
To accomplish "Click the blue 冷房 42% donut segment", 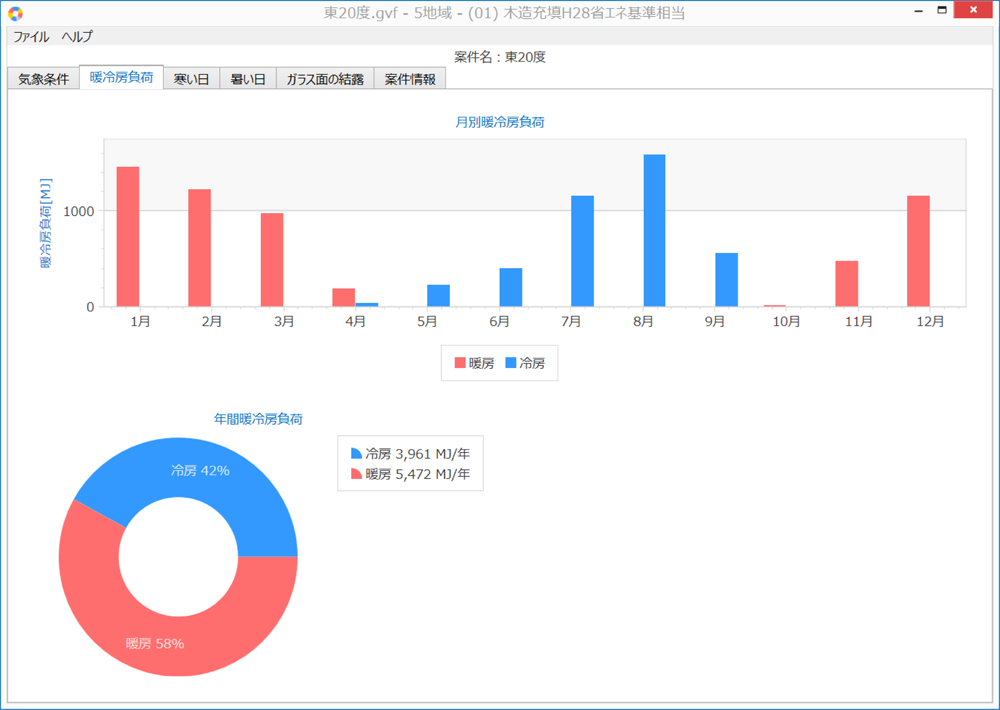I will 200,471.
